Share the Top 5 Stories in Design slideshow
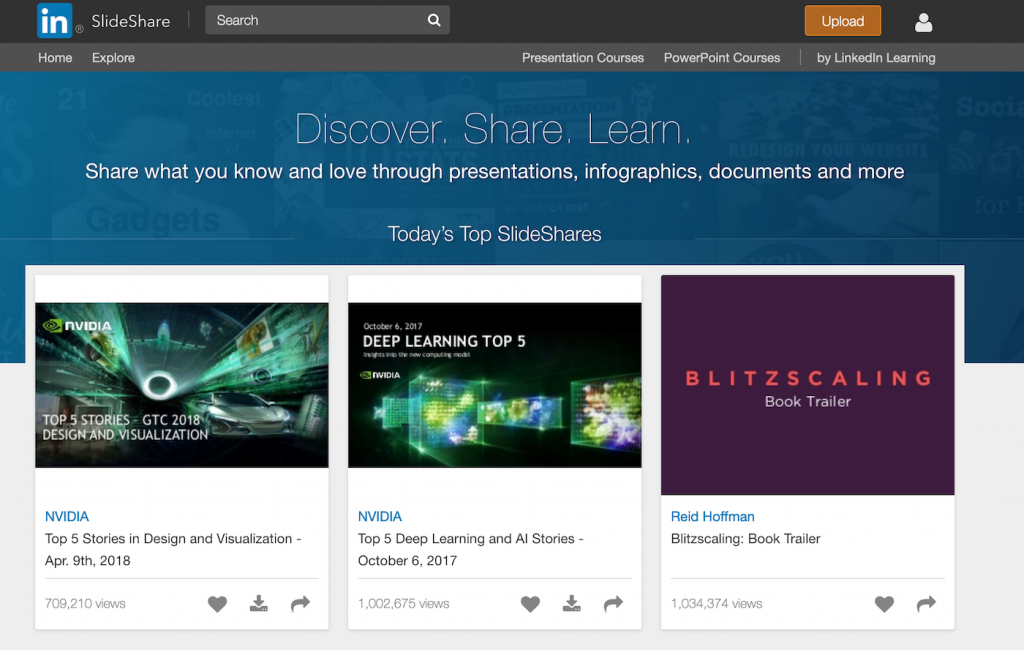The width and height of the screenshot is (1024, 650). click(x=300, y=604)
